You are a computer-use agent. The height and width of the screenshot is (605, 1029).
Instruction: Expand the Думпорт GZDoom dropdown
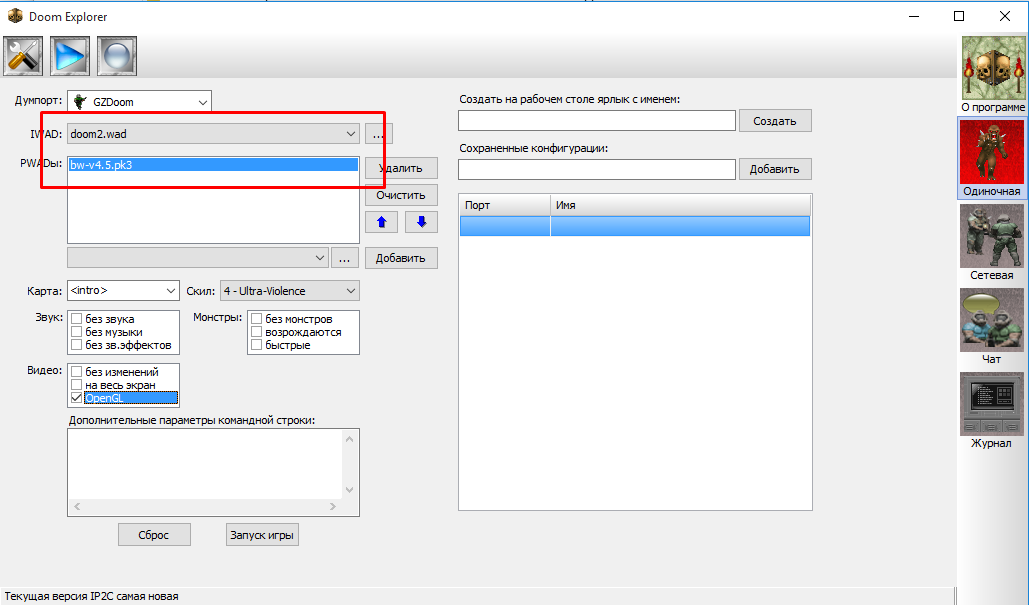click(203, 102)
